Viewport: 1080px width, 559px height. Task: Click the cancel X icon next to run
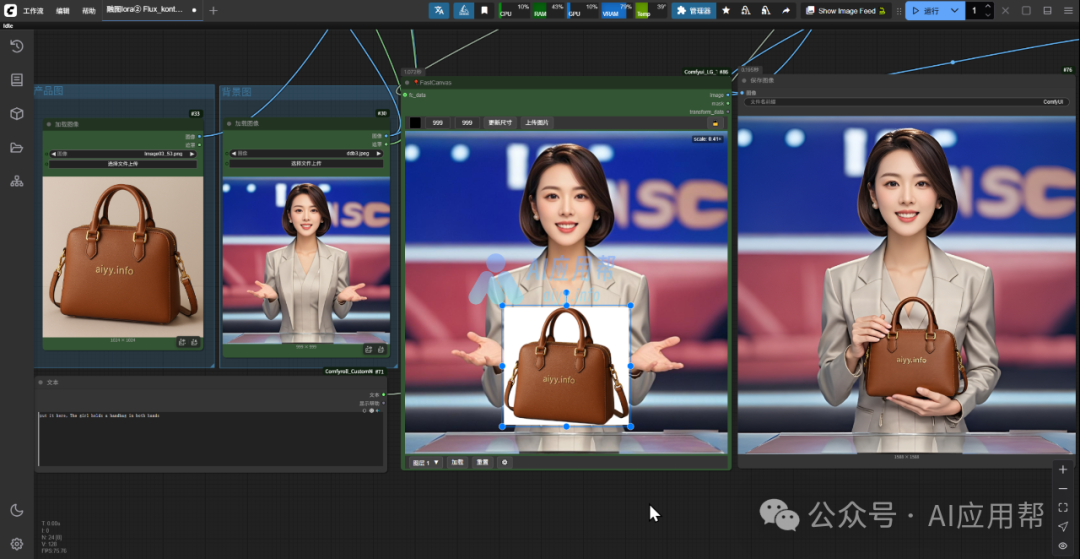[1005, 10]
